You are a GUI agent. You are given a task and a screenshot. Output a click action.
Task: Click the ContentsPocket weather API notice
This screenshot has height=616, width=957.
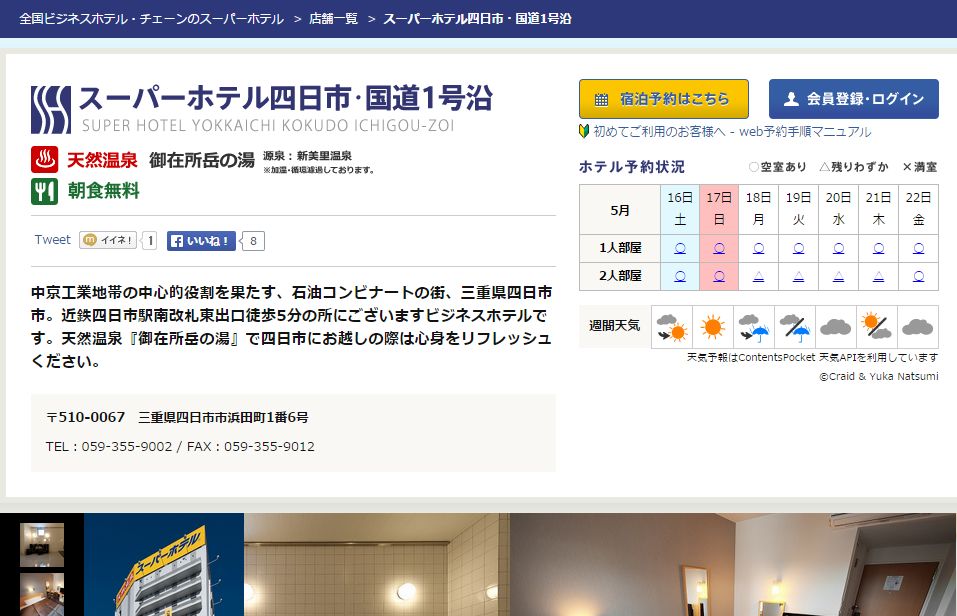pos(812,358)
